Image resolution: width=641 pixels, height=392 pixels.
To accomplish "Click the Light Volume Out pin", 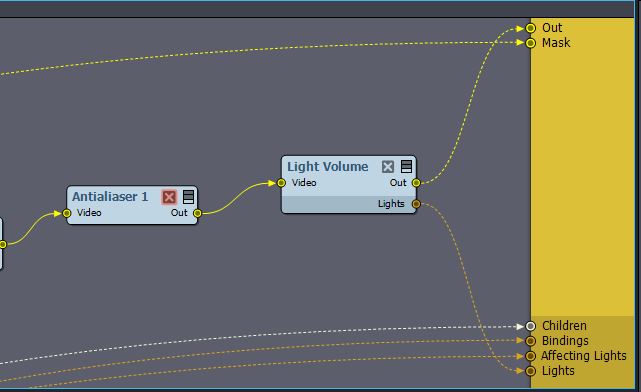I will pyautogui.click(x=416, y=183).
